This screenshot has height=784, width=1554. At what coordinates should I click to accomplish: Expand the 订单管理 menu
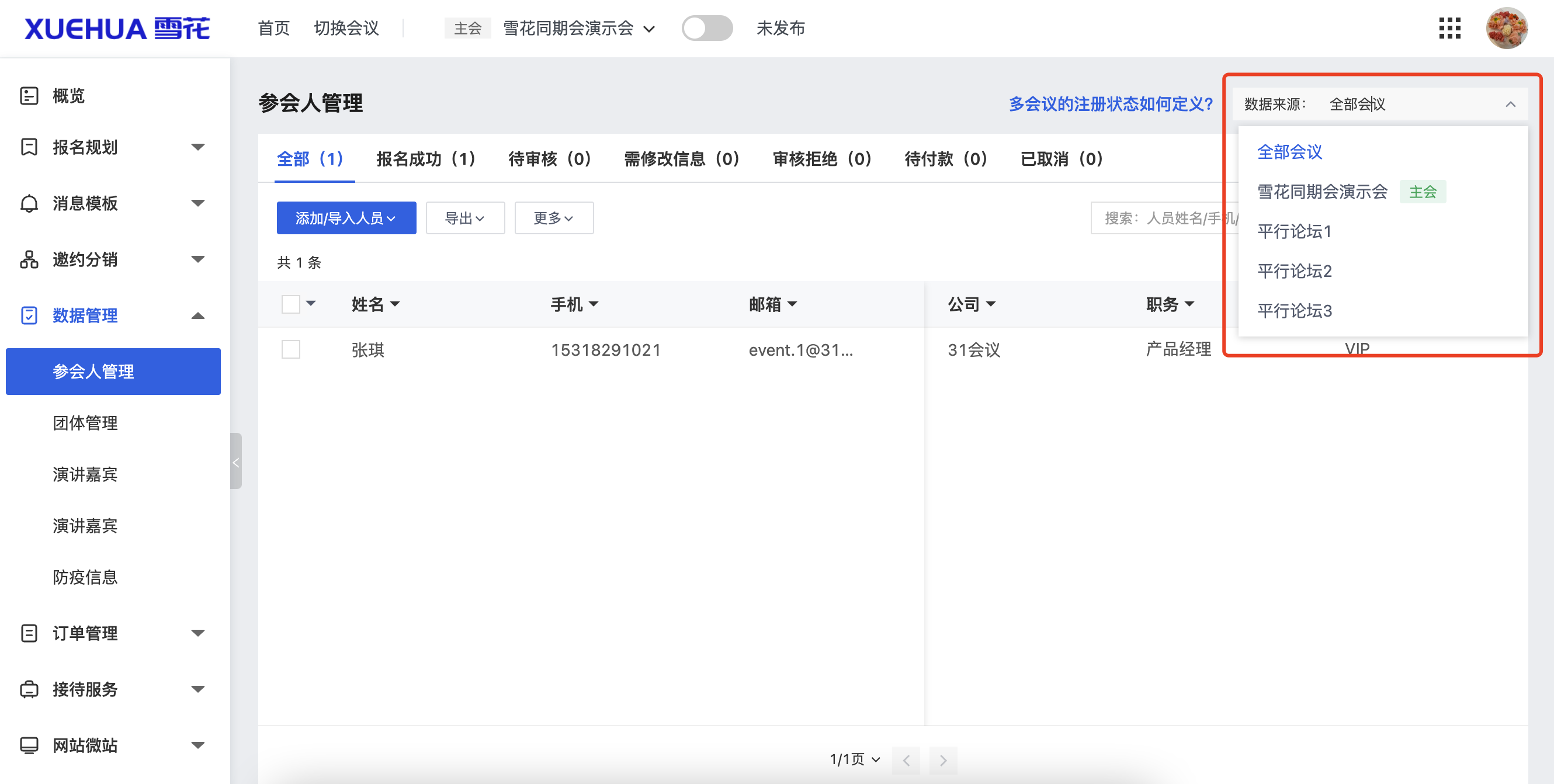[198, 633]
